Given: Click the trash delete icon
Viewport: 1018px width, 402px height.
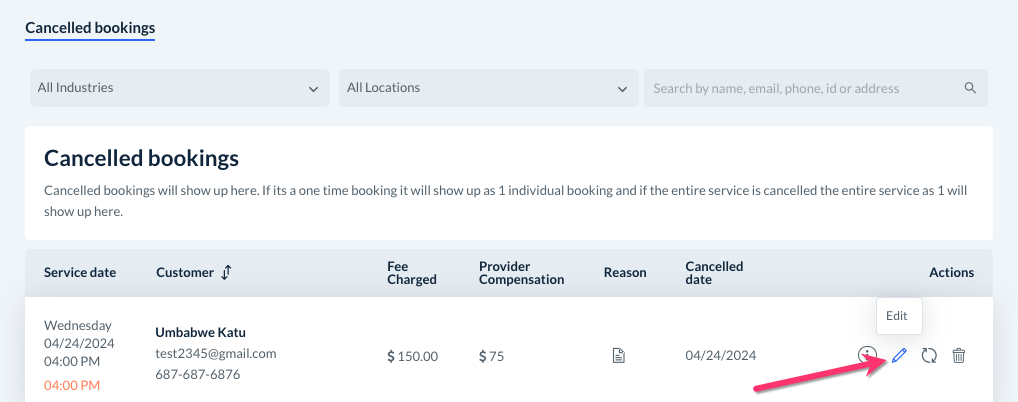Looking at the screenshot, I should click(x=958, y=355).
